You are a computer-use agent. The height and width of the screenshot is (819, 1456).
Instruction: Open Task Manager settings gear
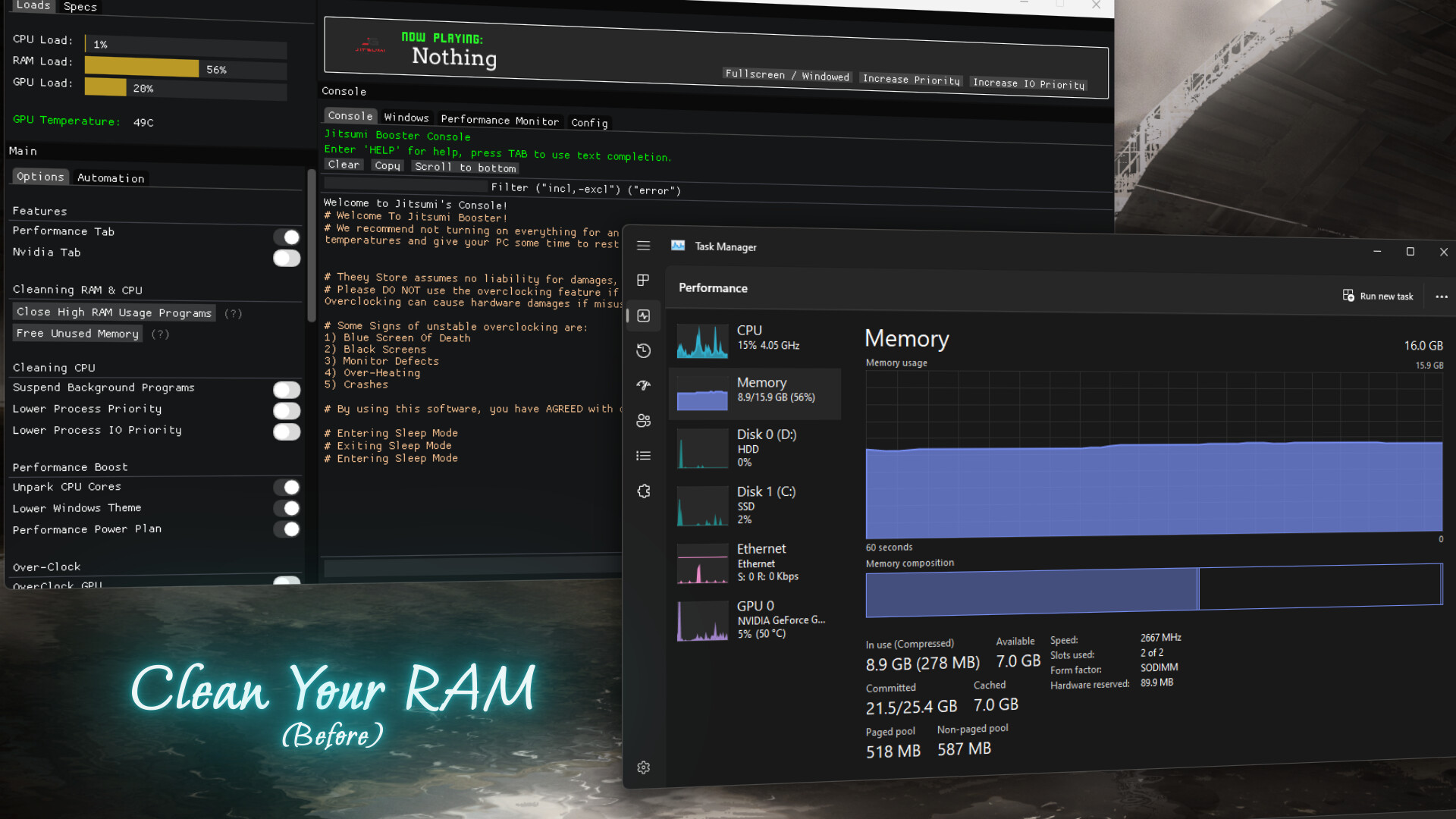coord(643,767)
